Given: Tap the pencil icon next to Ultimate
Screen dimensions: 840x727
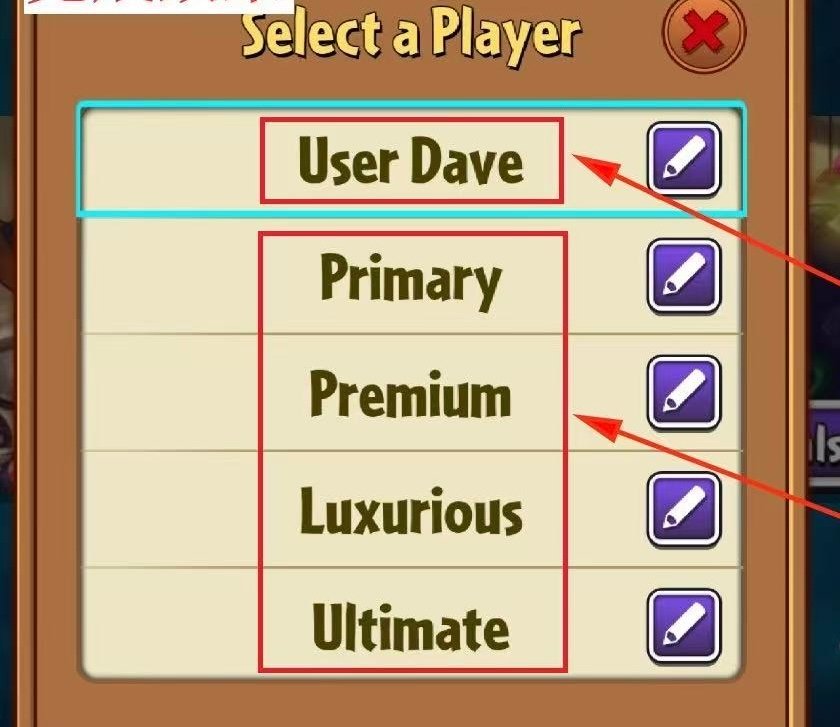Looking at the screenshot, I should 684,626.
